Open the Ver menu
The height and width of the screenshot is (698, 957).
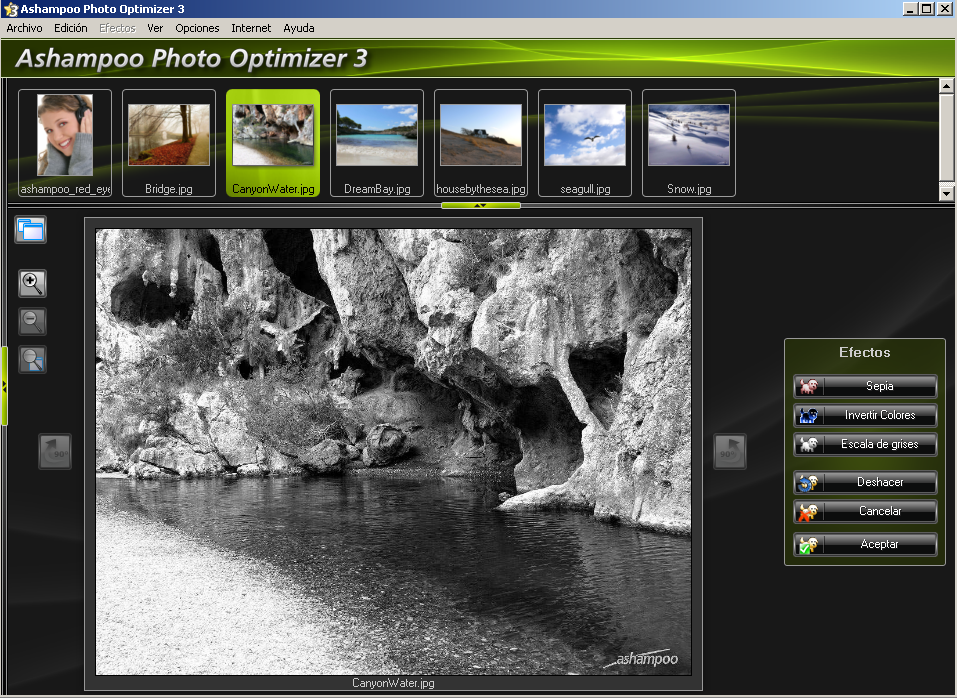155,28
